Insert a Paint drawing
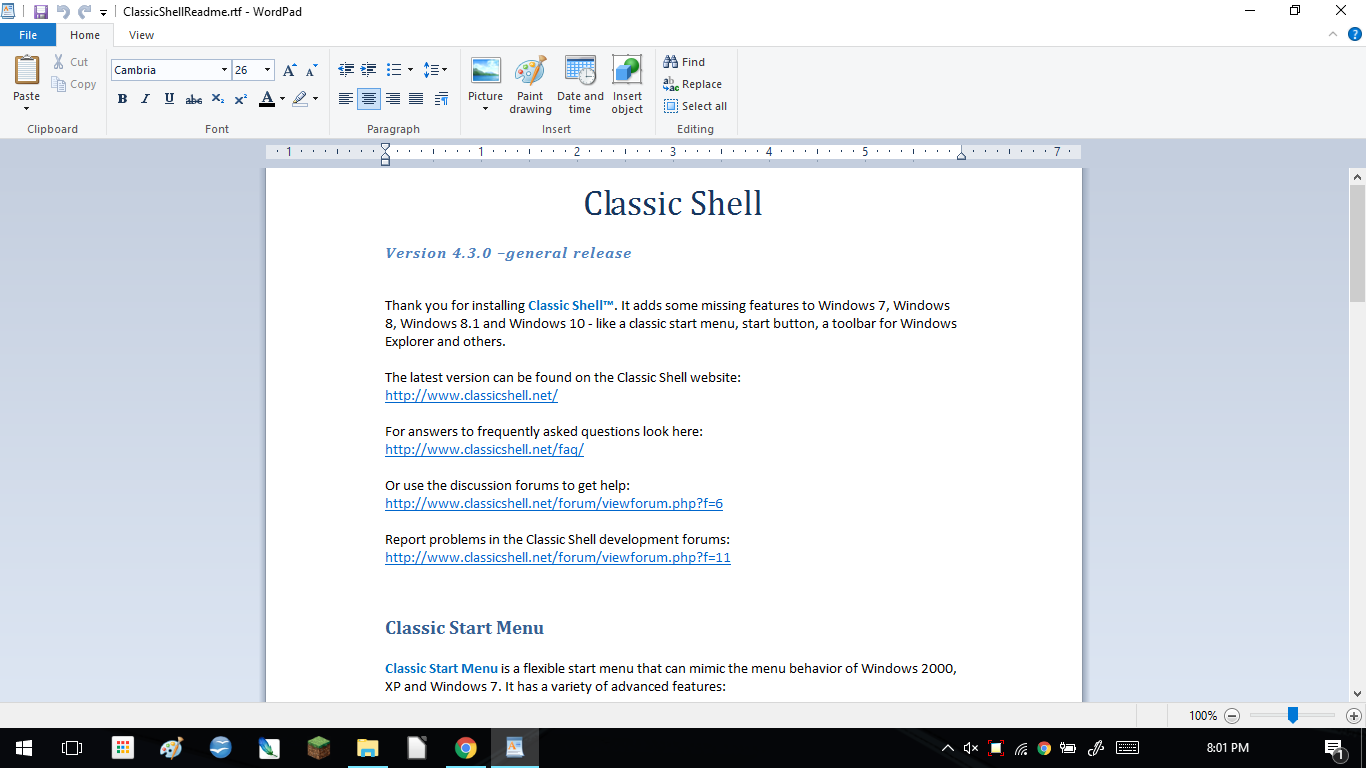 (530, 85)
